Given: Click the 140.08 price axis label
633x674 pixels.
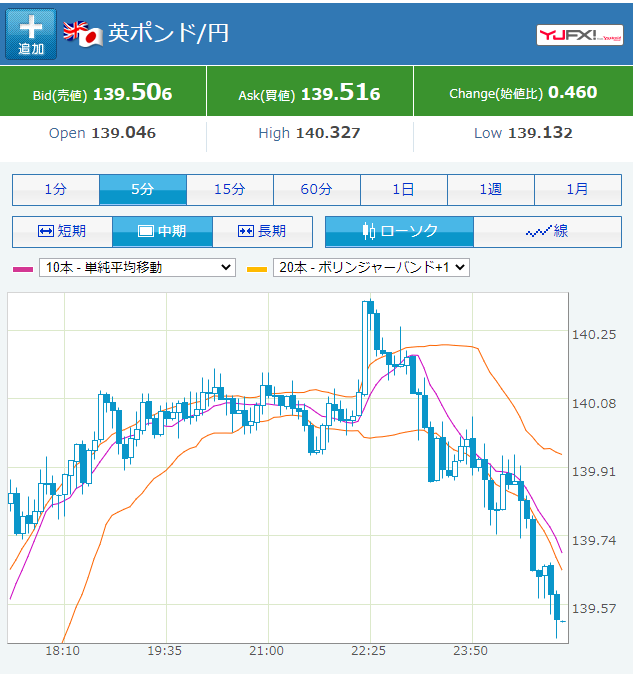Looking at the screenshot, I should click(594, 403).
